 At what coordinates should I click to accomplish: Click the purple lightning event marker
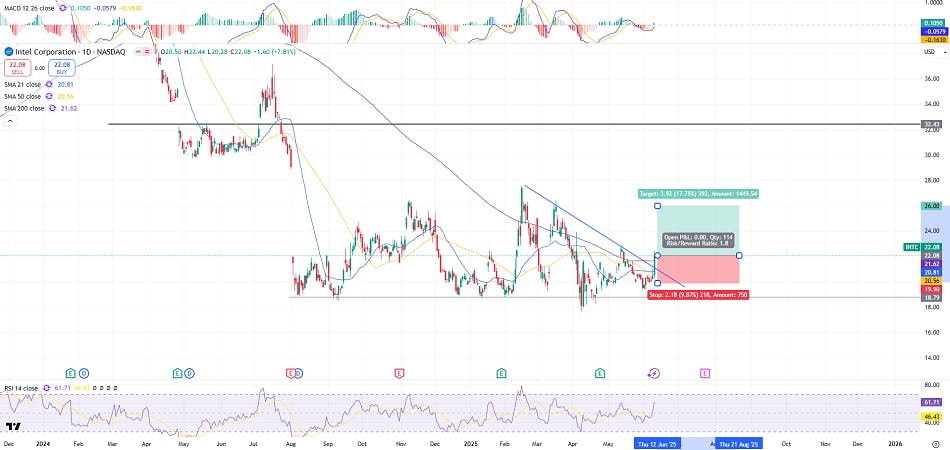pos(654,373)
